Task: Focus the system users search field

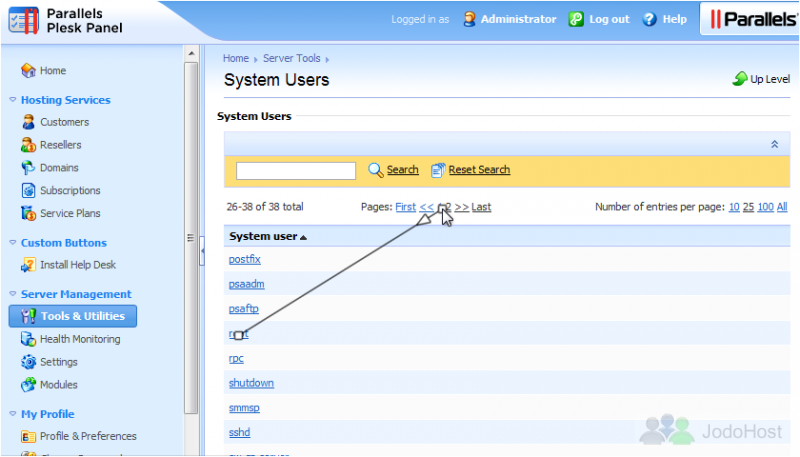Action: [x=296, y=170]
